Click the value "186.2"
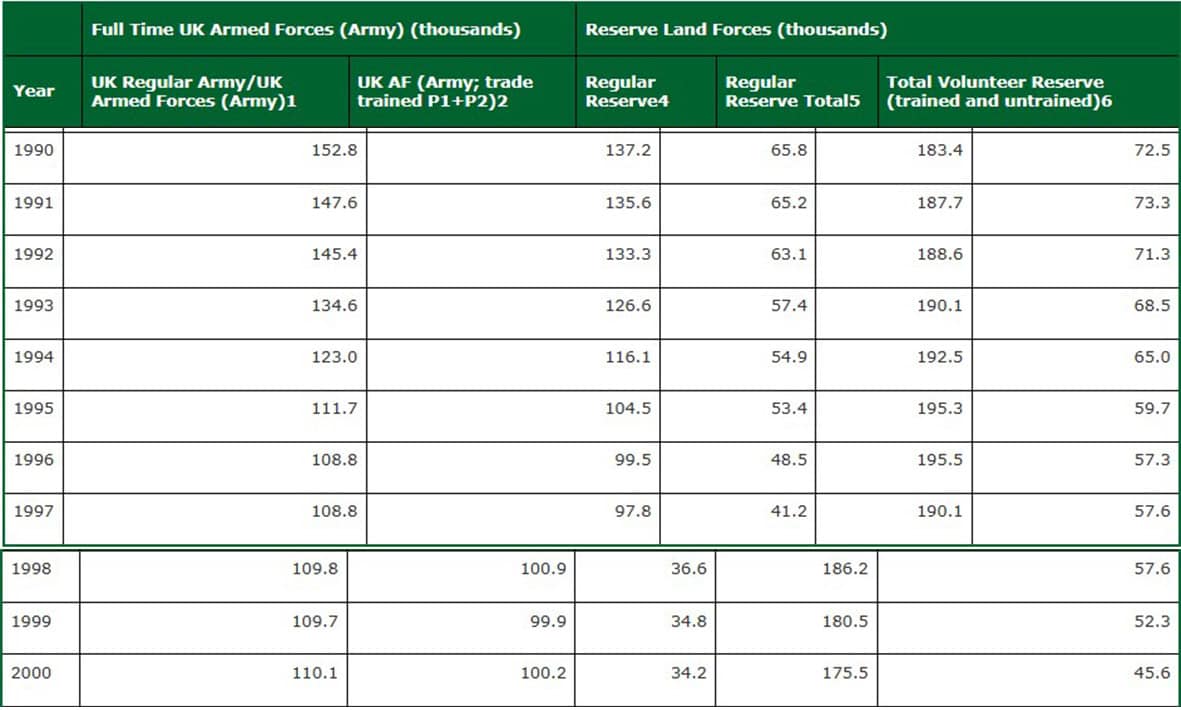 click(845, 568)
